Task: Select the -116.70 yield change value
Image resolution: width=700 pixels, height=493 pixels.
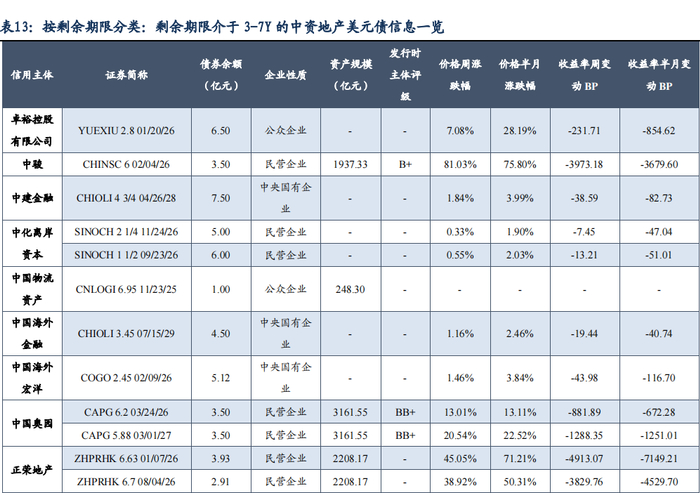Action: click(x=659, y=378)
